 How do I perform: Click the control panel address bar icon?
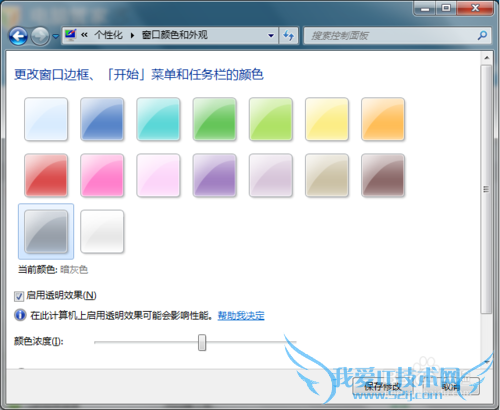[71, 35]
